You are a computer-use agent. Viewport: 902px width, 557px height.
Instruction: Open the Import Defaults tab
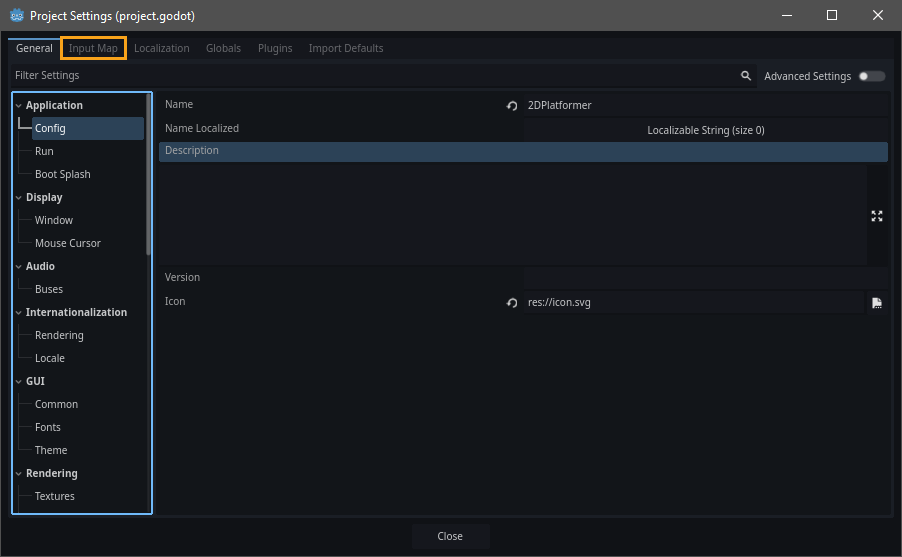(345, 48)
